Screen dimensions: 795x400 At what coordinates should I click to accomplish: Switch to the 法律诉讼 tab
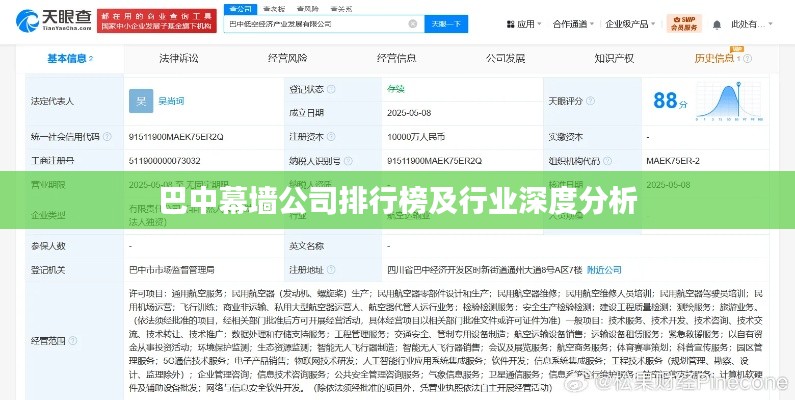pos(178,58)
